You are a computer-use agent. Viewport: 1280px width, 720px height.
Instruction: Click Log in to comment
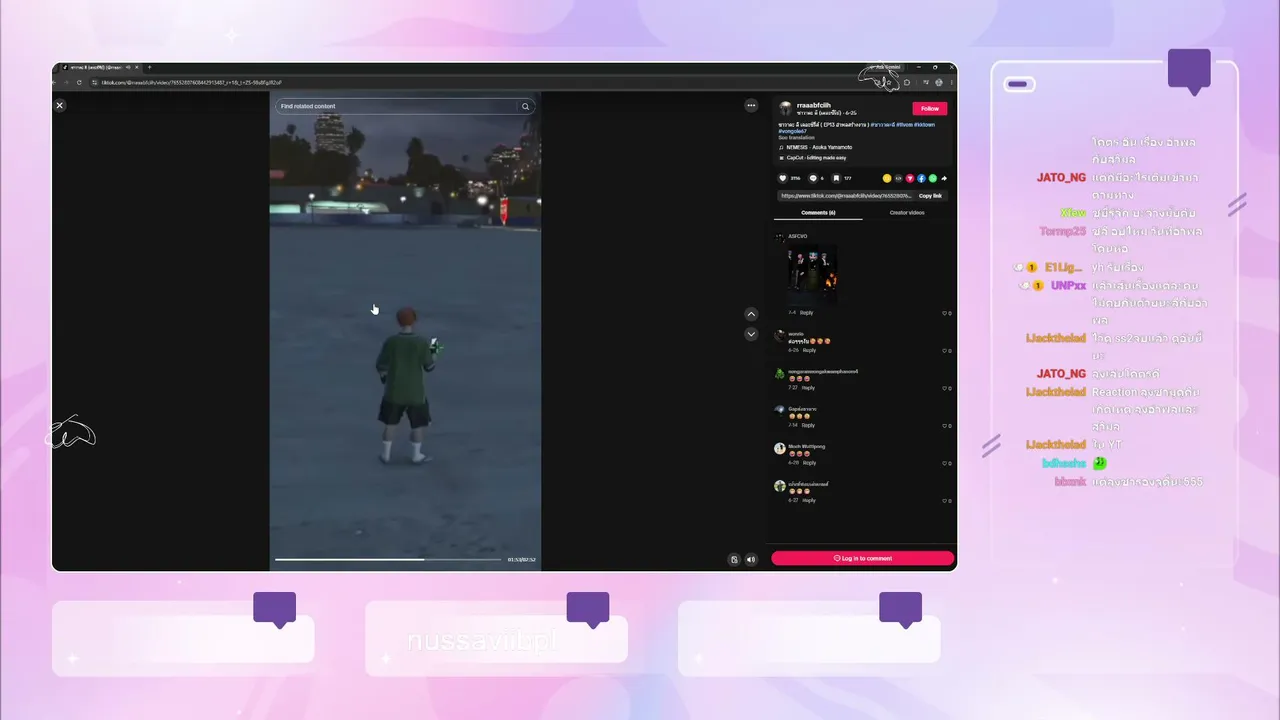pos(862,558)
